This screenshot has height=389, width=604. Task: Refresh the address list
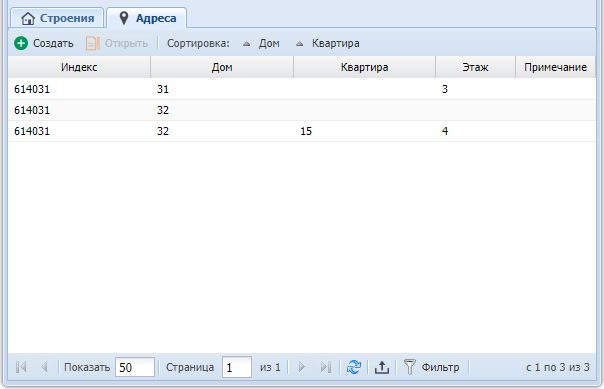(x=354, y=367)
